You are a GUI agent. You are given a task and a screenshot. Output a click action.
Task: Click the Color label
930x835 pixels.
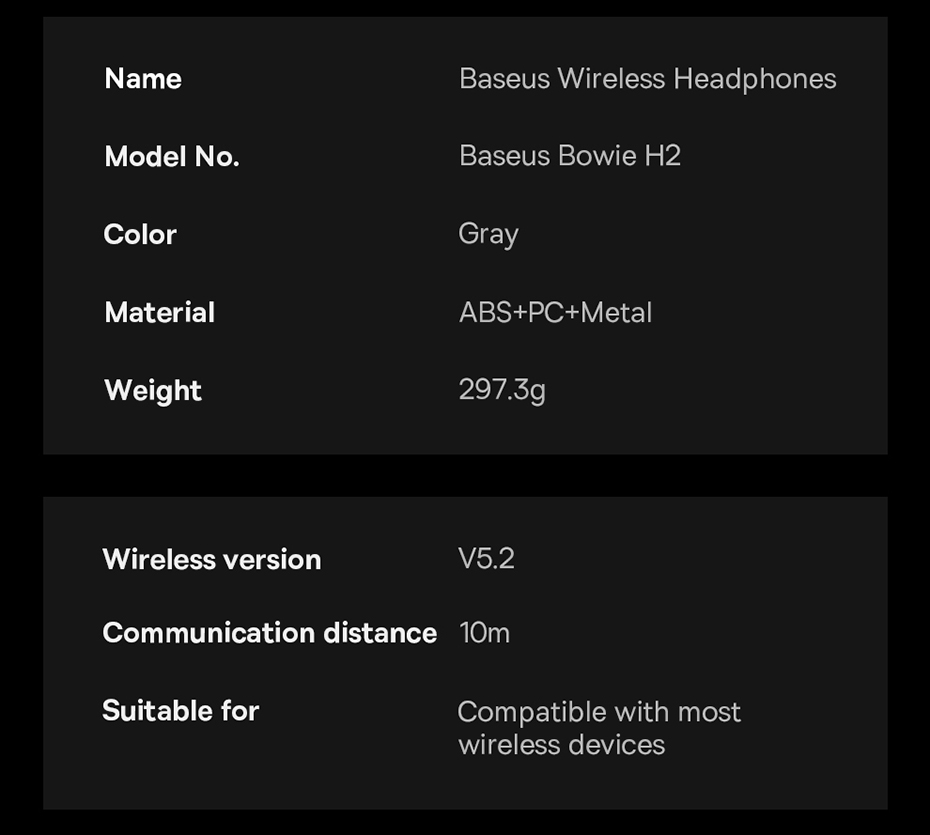140,234
